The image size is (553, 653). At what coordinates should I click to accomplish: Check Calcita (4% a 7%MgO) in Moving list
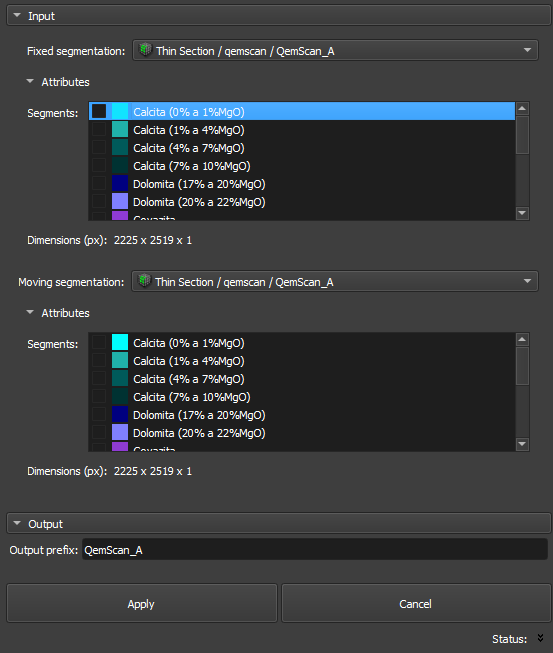[99, 379]
